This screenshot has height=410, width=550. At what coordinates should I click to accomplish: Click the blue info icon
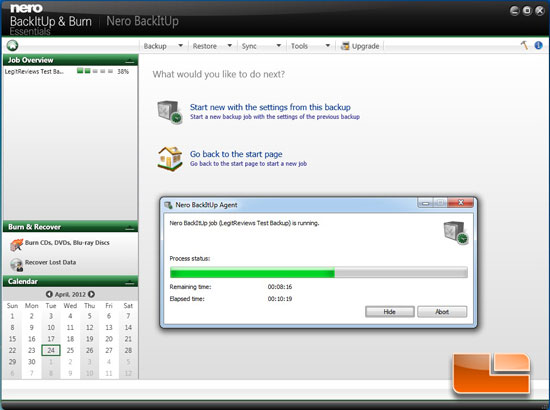[x=538, y=45]
